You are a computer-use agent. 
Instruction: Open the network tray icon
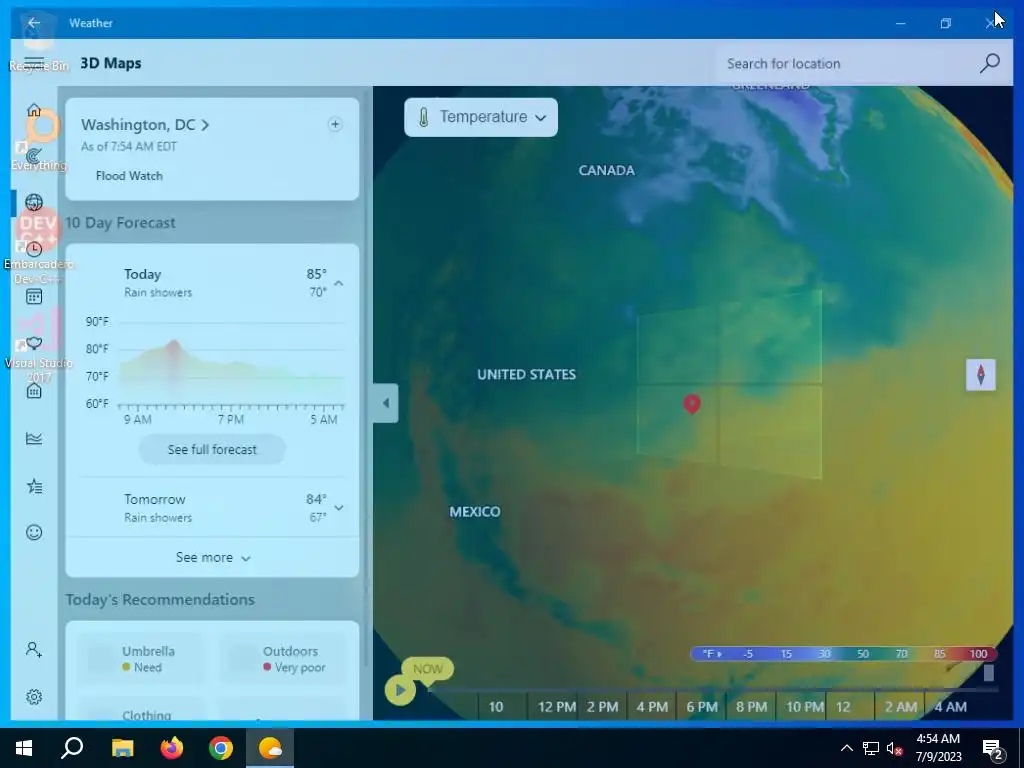click(x=871, y=748)
